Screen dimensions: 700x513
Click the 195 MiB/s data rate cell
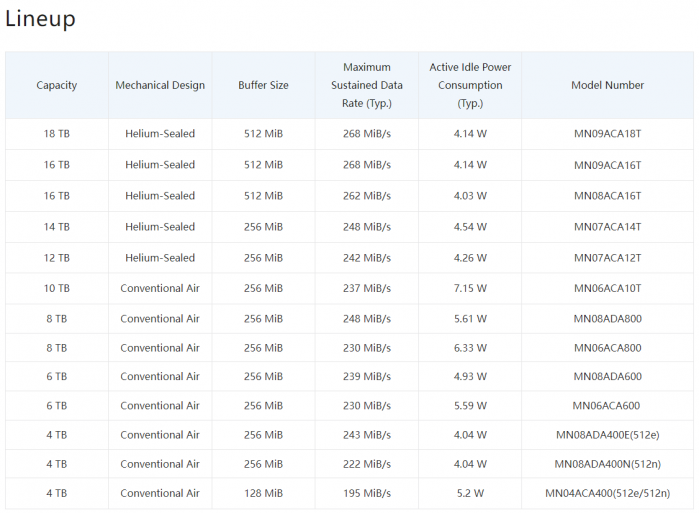coord(367,493)
